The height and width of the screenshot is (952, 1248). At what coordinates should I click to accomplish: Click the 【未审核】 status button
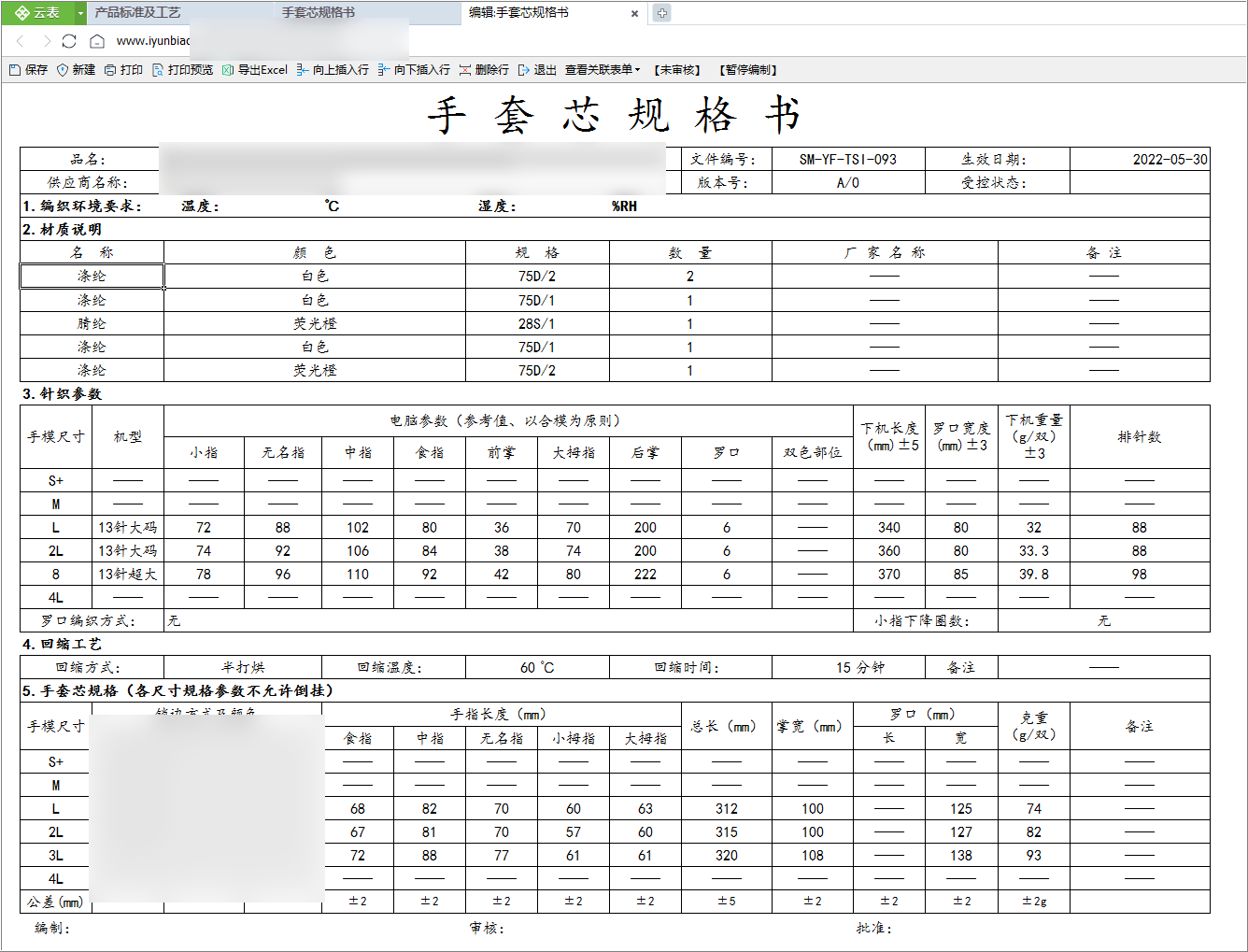tap(676, 70)
